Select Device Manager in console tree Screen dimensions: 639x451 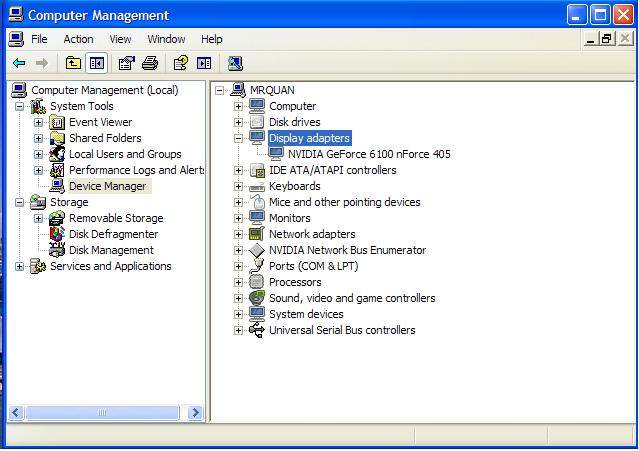point(108,186)
